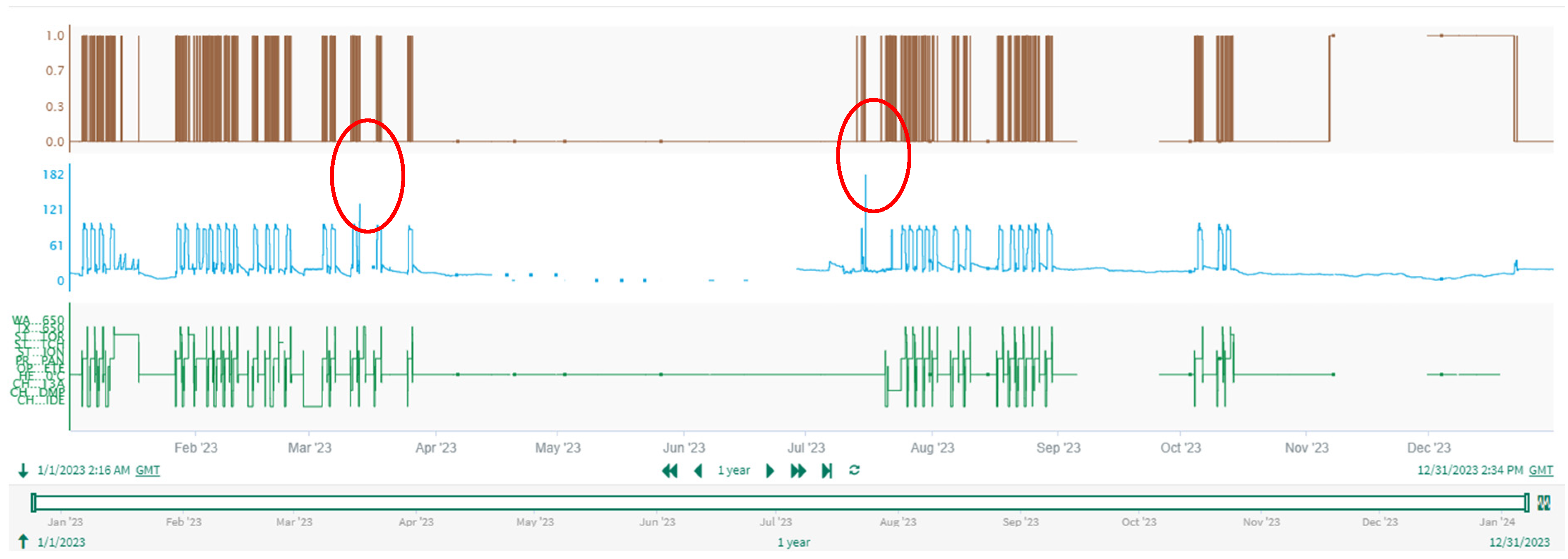
Task: Click the fast rewind double-arrow icon
Action: click(670, 471)
